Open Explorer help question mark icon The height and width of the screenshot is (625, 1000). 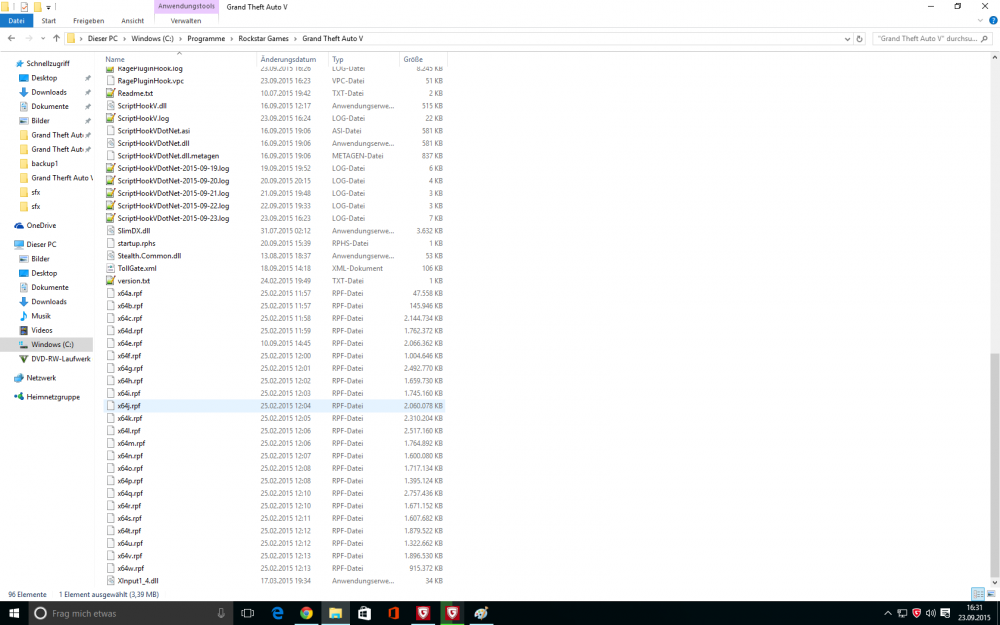(x=992, y=20)
